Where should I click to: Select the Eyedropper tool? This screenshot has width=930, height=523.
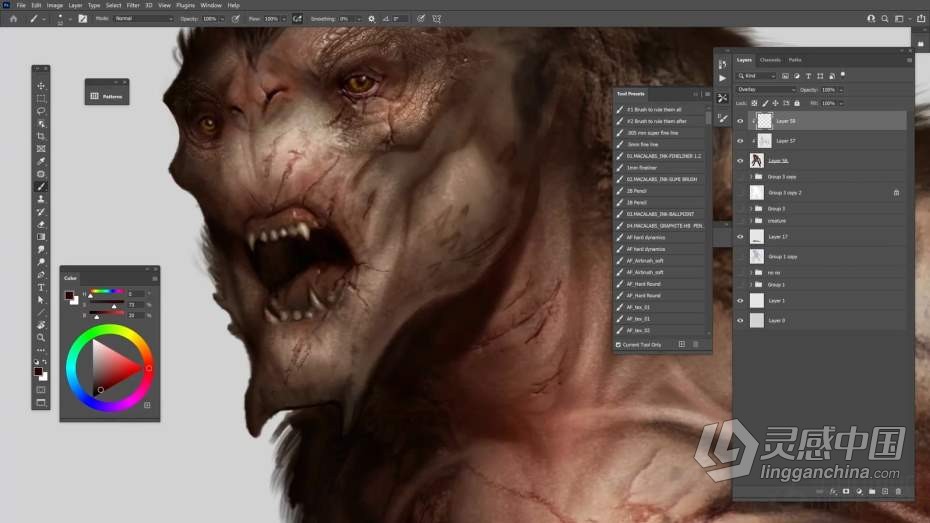pos(41,161)
